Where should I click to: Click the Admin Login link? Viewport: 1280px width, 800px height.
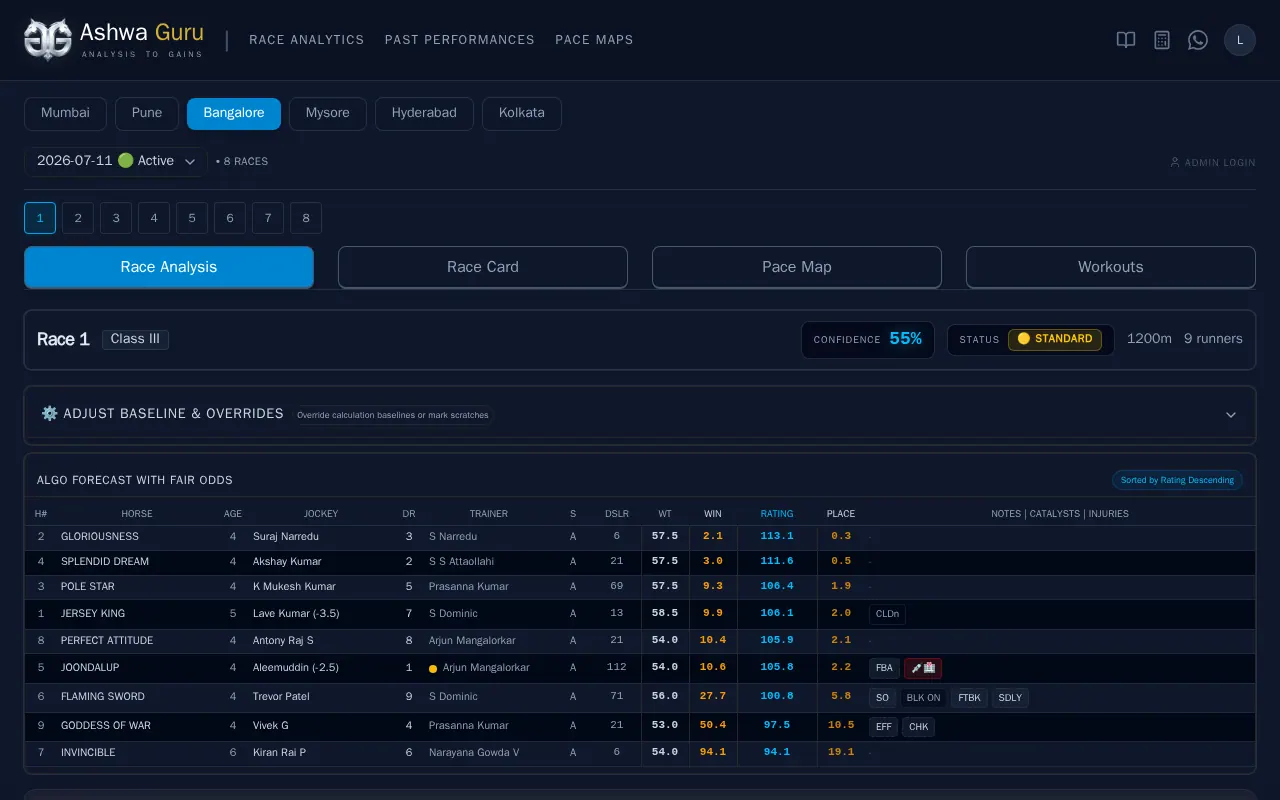point(1213,162)
